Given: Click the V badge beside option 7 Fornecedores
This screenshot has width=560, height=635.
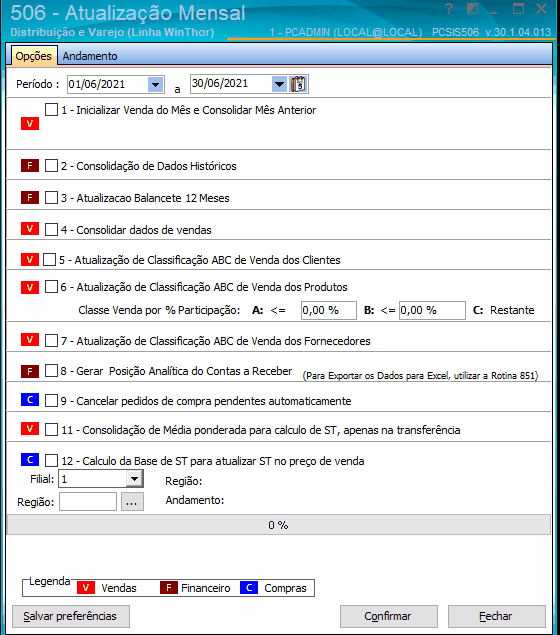Looking at the screenshot, I should point(30,339).
